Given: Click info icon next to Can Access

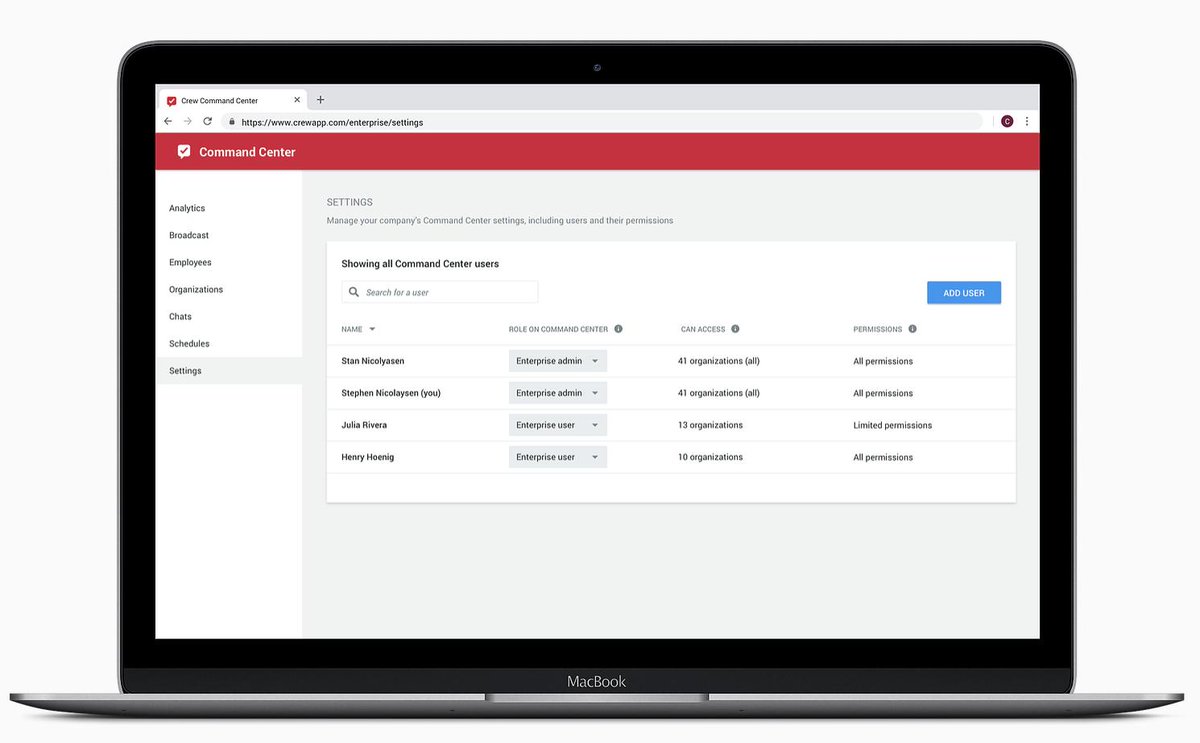Looking at the screenshot, I should tap(735, 329).
